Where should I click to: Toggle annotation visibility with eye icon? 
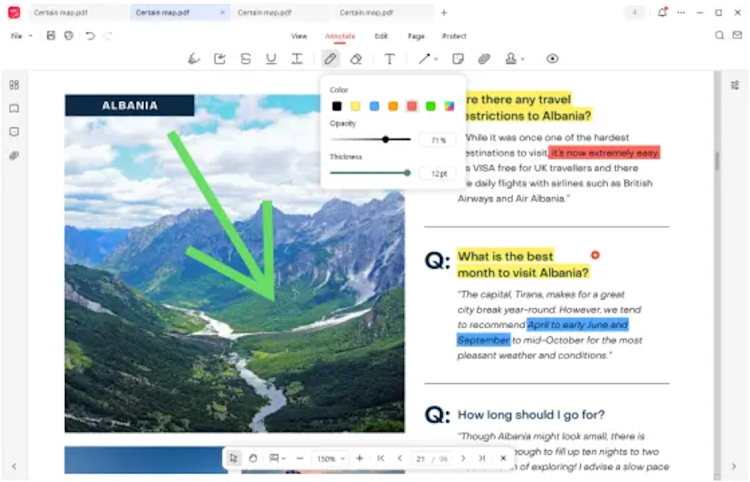(552, 59)
